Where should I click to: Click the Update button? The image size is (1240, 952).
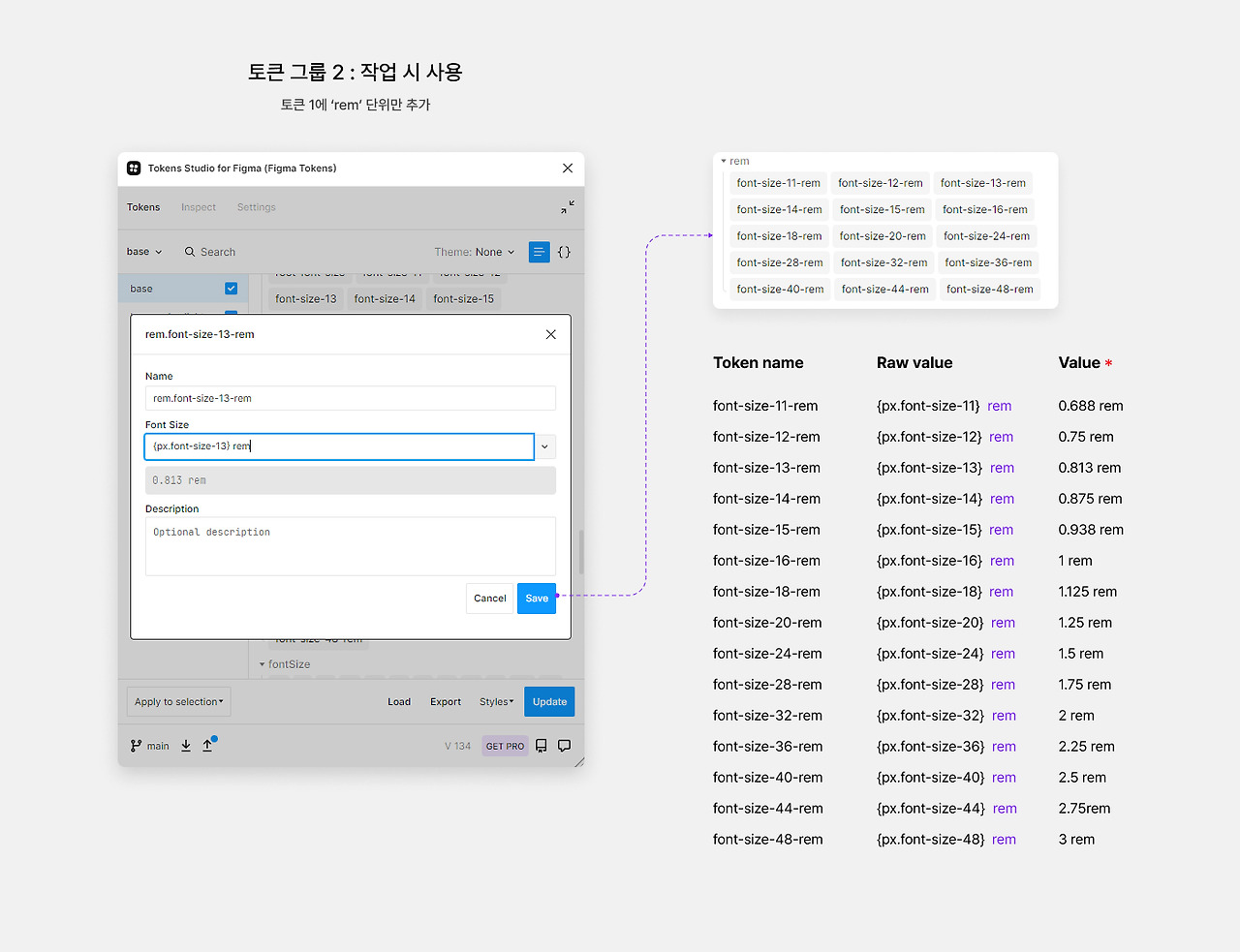coord(549,702)
